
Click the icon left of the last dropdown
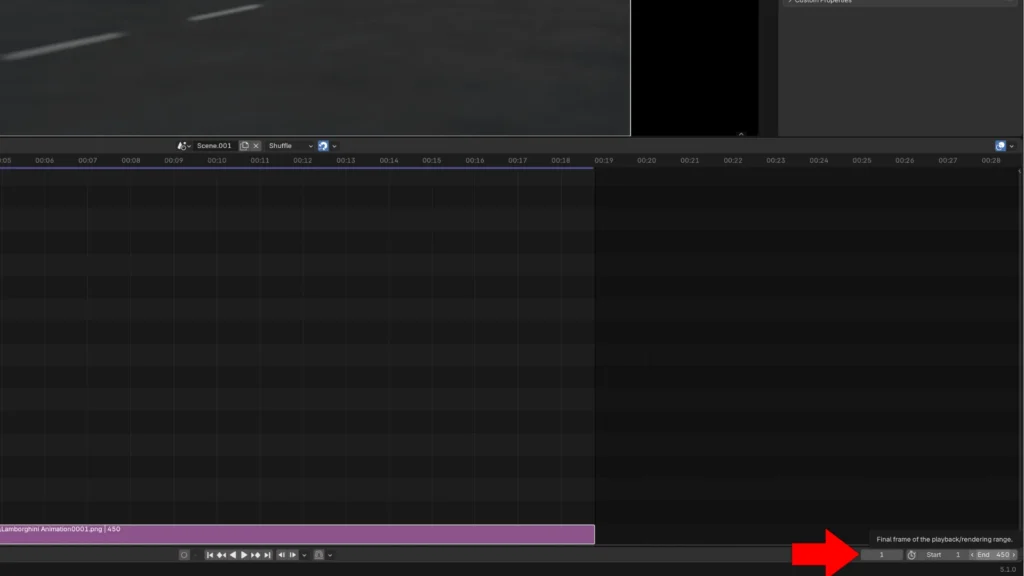[x=319, y=554]
